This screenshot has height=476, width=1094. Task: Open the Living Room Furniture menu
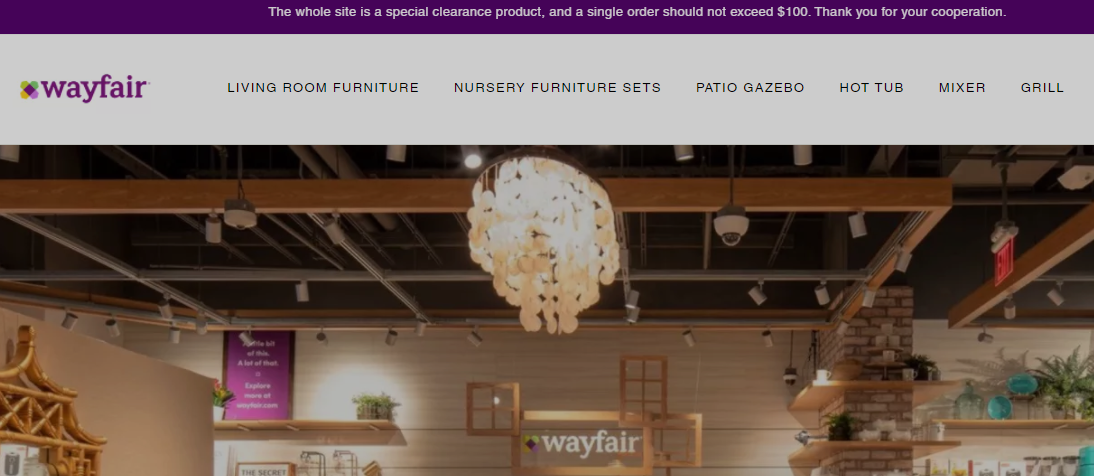coord(323,88)
